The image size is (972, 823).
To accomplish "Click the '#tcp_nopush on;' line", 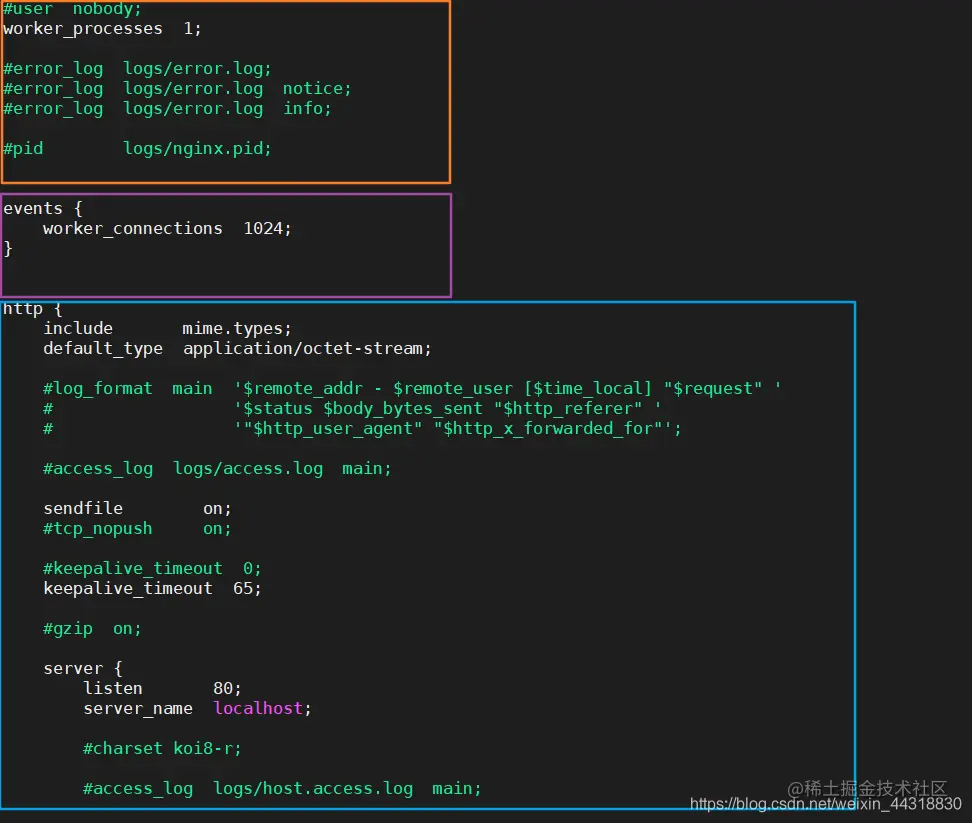I will coord(137,529).
